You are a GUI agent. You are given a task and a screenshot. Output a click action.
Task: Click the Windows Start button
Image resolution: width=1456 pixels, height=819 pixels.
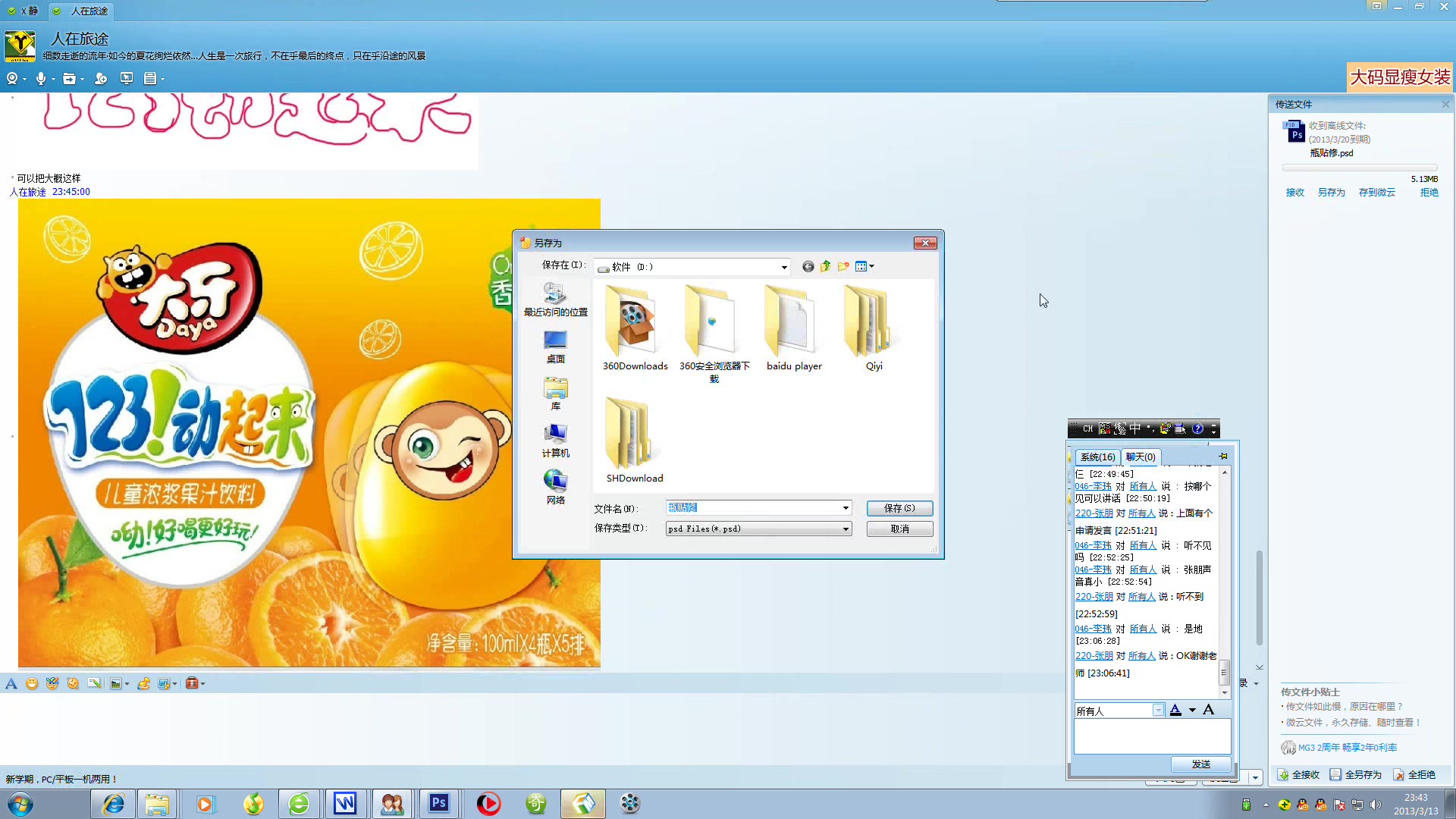(x=20, y=804)
